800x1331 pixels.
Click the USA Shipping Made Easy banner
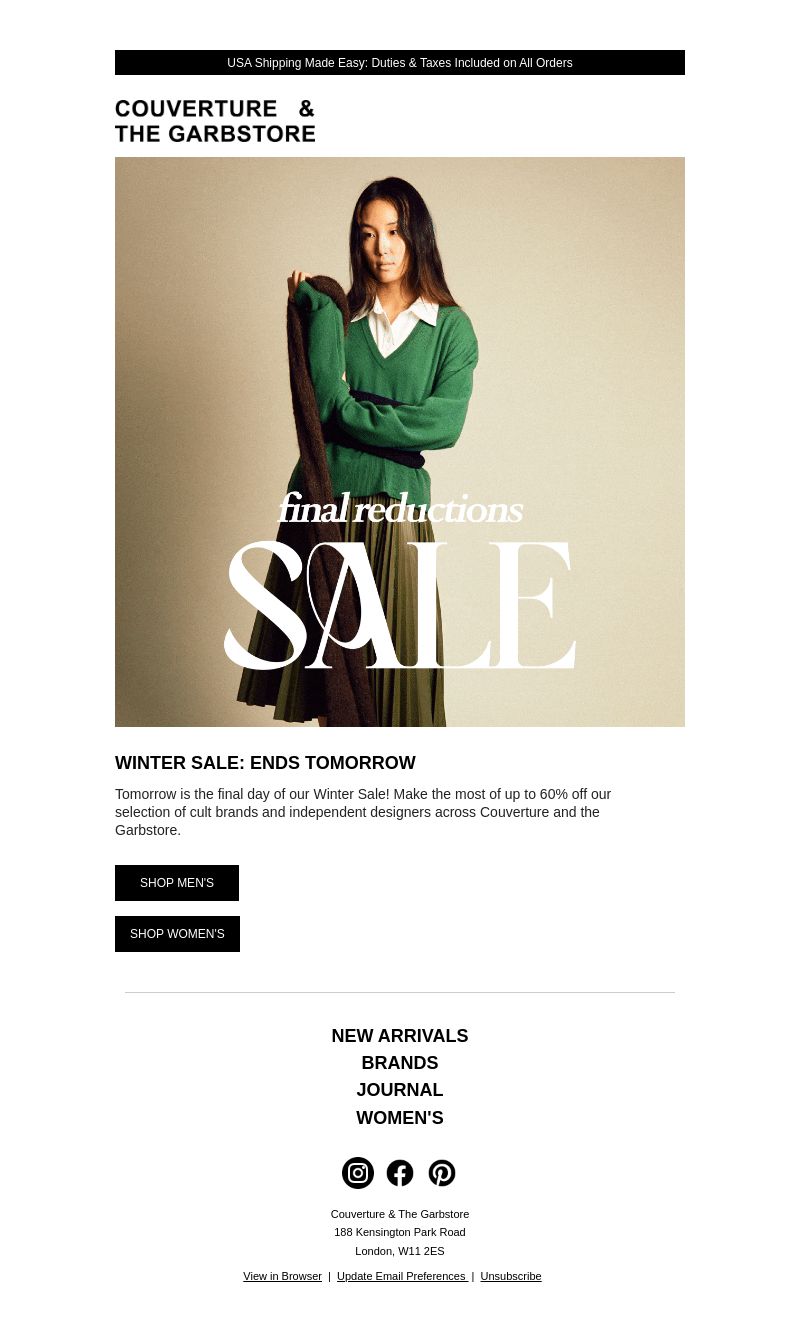400,63
